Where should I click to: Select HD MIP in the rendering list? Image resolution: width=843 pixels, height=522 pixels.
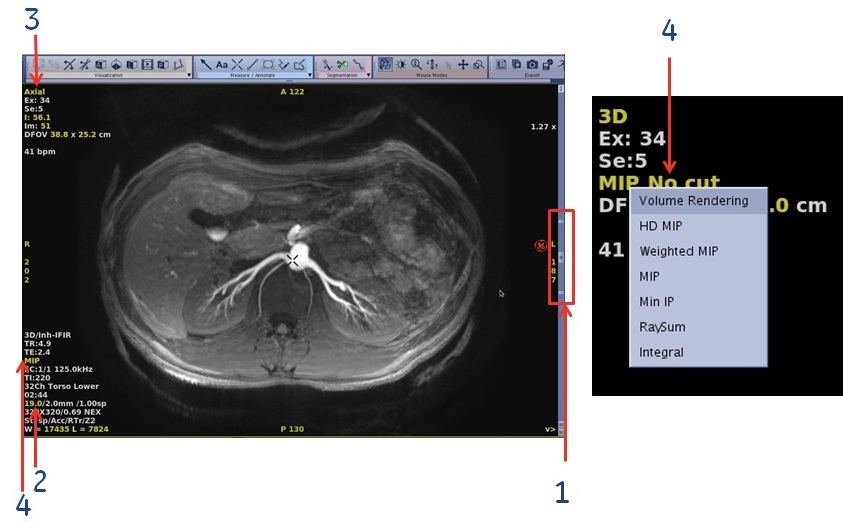pyautogui.click(x=661, y=226)
